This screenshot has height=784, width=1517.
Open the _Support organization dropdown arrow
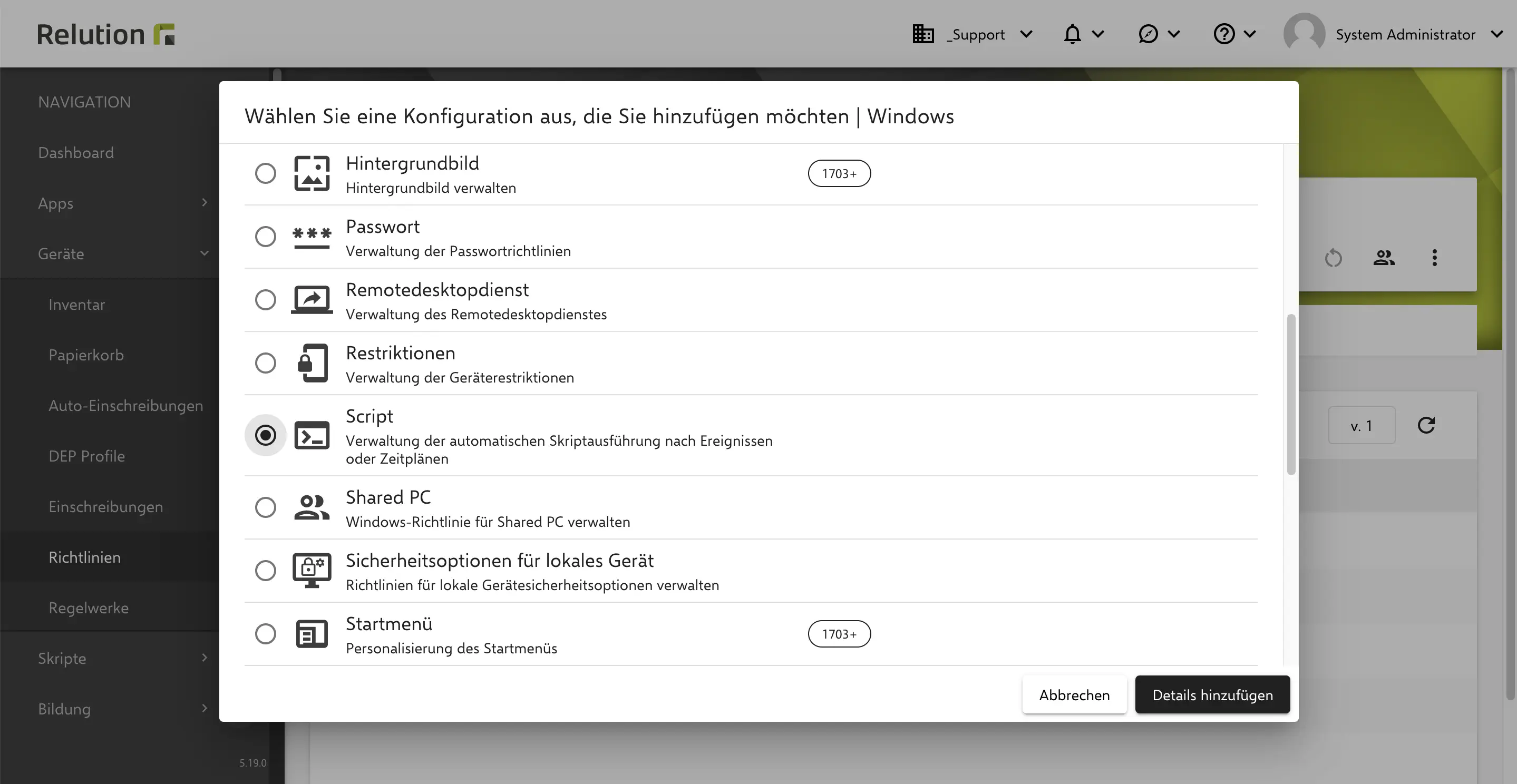point(1026,34)
